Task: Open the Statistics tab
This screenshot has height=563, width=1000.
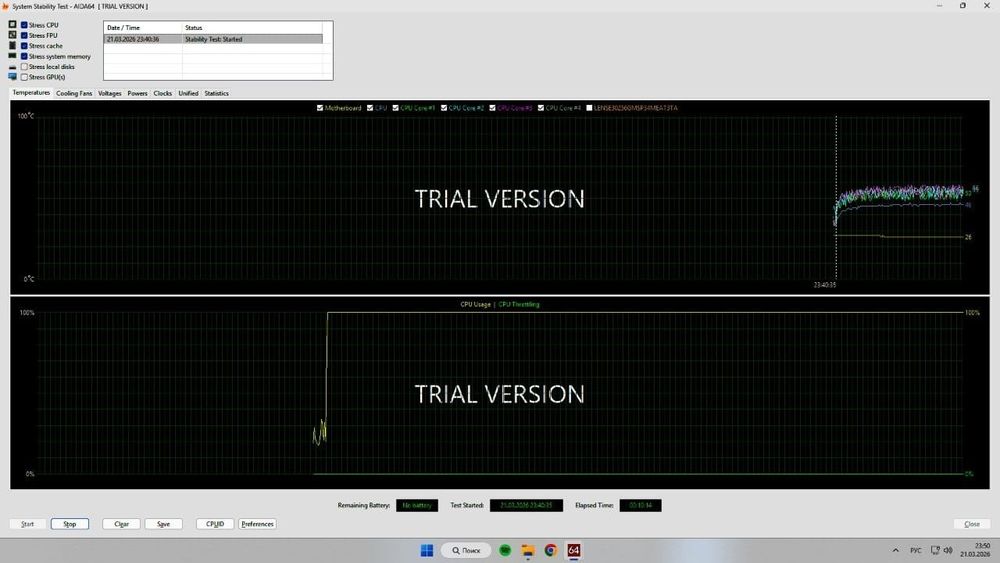Action: pyautogui.click(x=216, y=93)
